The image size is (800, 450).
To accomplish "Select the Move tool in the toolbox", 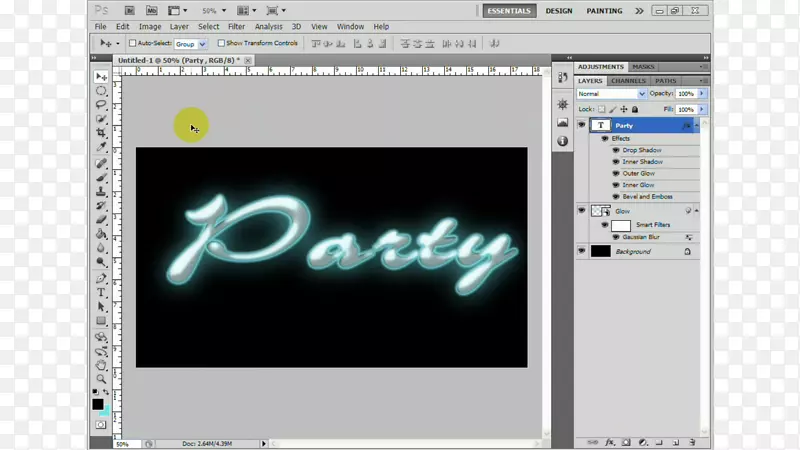I will (101, 76).
